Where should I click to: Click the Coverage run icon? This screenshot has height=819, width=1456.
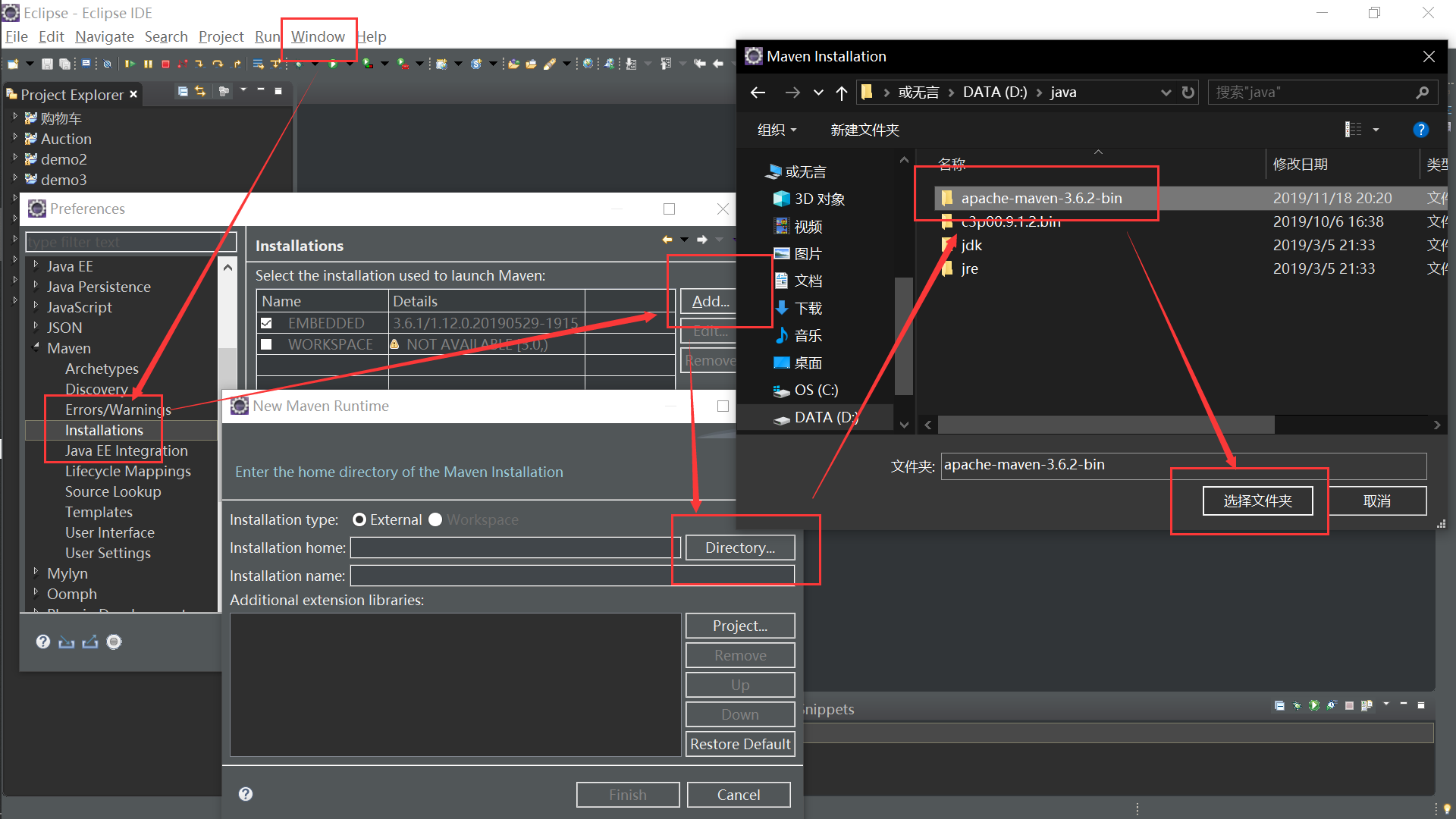(x=368, y=64)
